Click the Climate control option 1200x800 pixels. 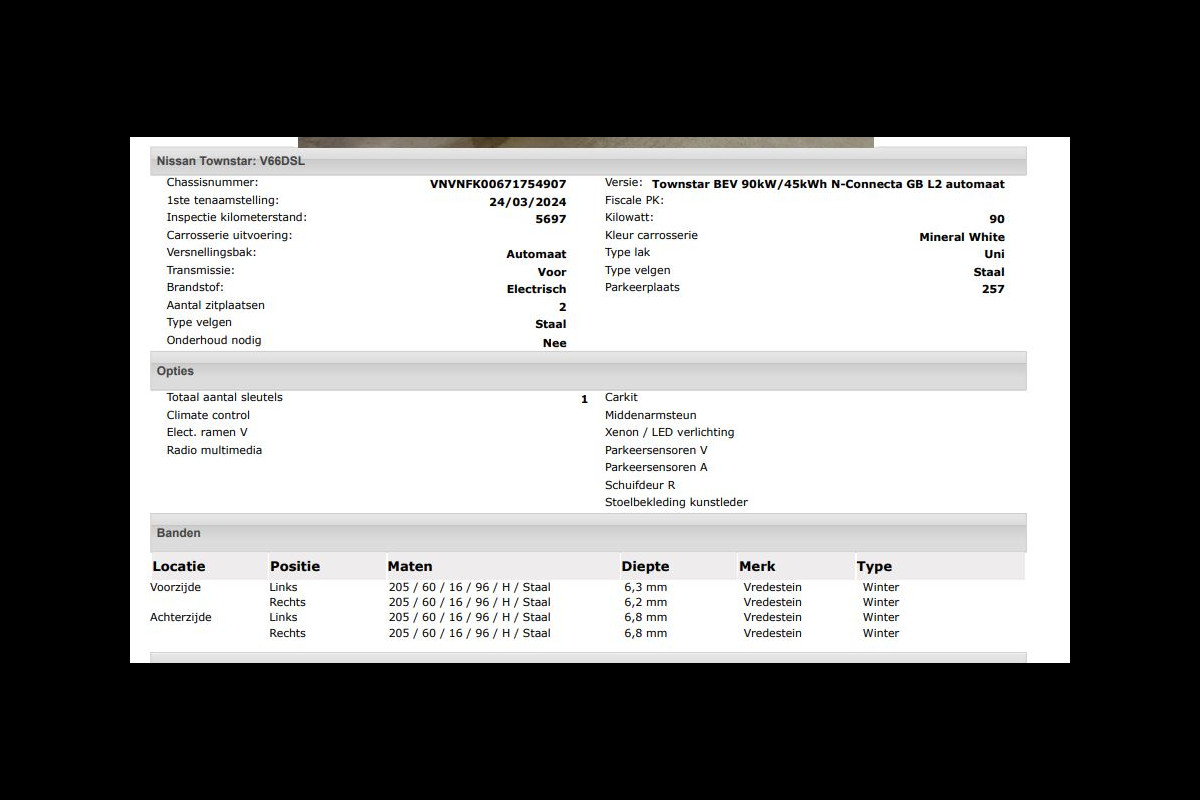point(208,415)
